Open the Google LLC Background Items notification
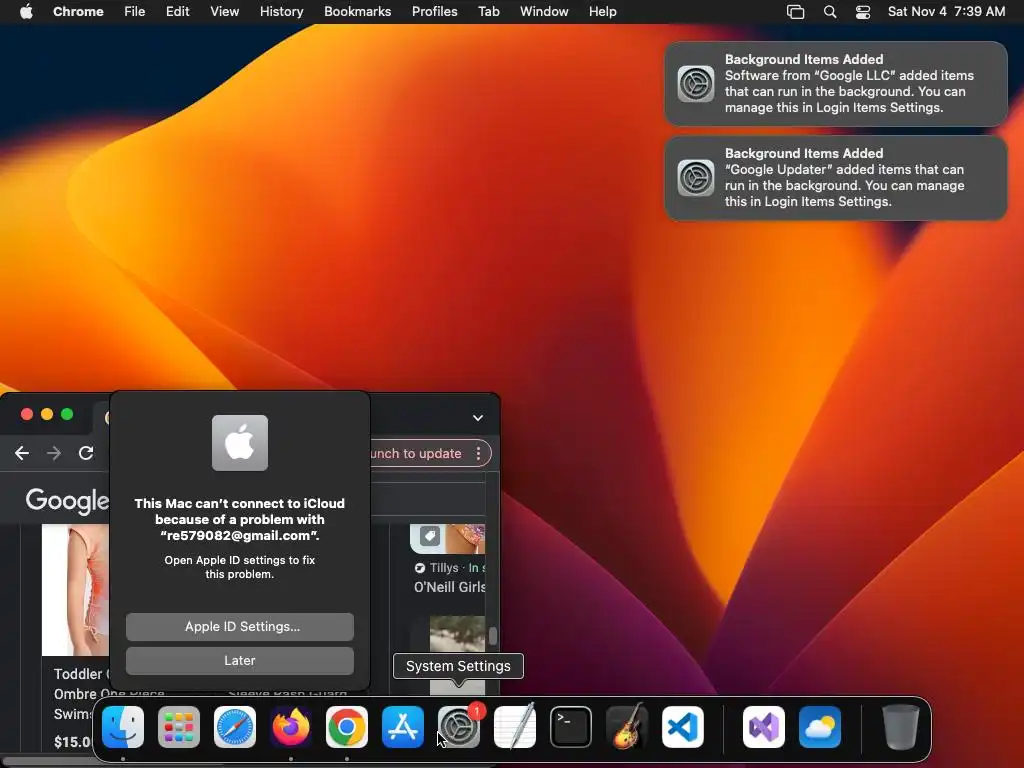1024x768 pixels. 836,84
